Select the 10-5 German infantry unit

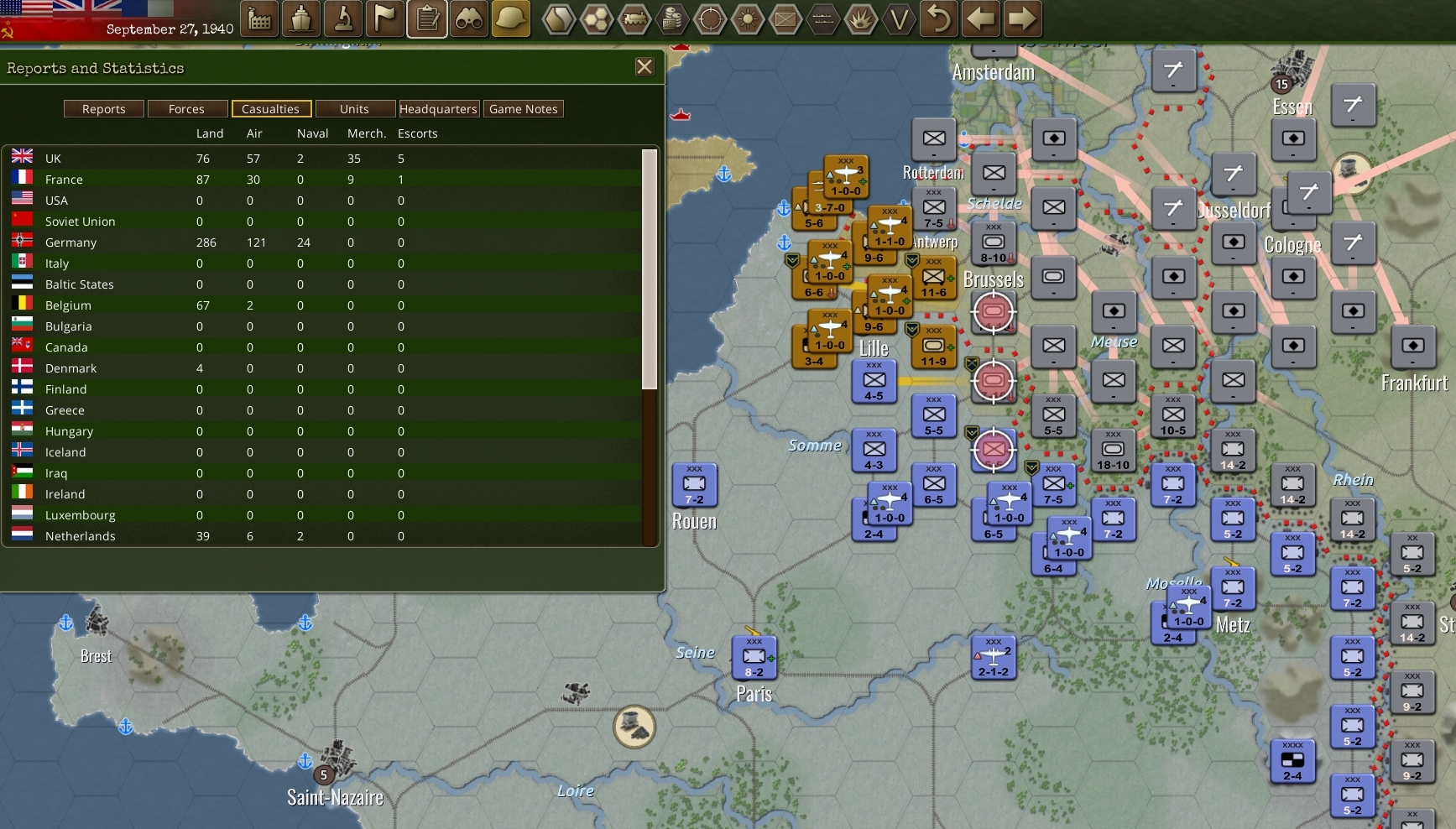click(x=1173, y=417)
